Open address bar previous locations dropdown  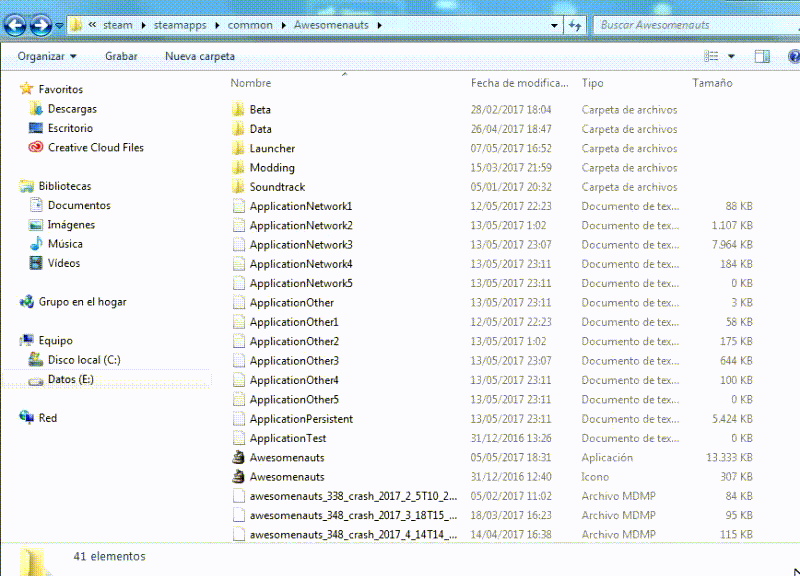point(554,25)
